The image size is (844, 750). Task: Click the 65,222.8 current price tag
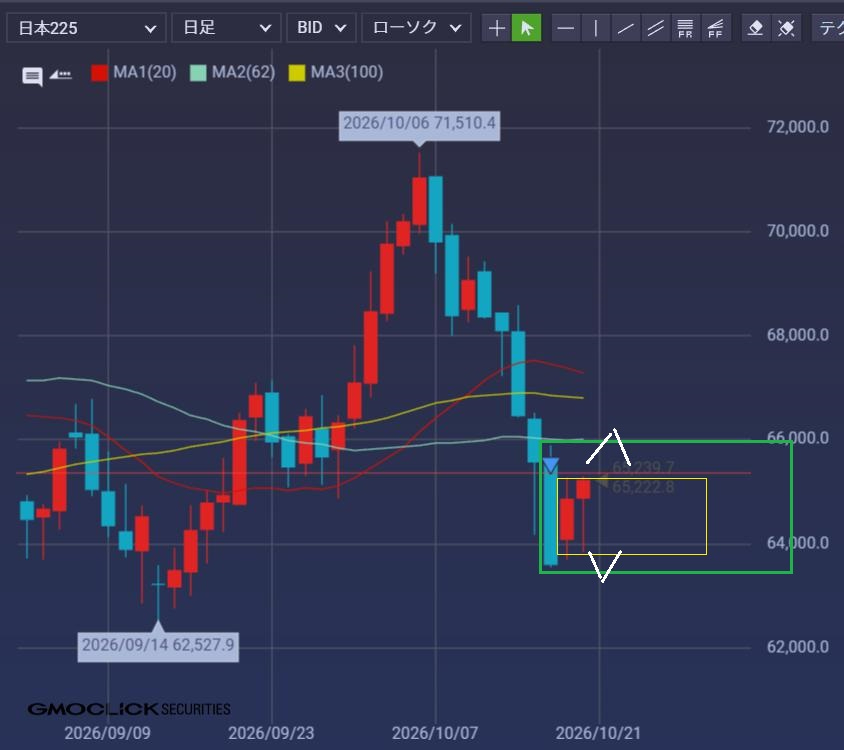(643, 487)
